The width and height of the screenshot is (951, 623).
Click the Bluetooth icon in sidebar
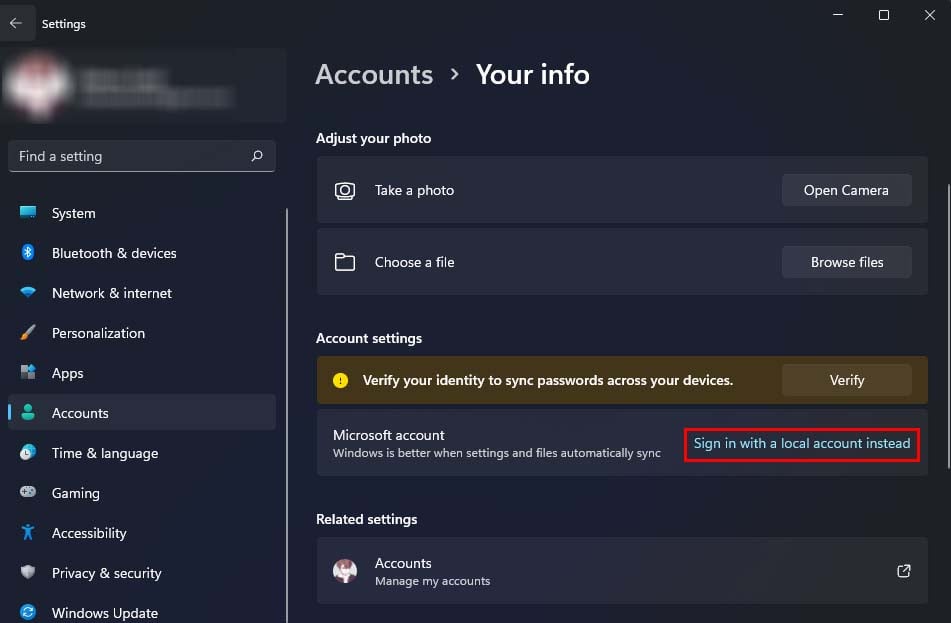28,252
